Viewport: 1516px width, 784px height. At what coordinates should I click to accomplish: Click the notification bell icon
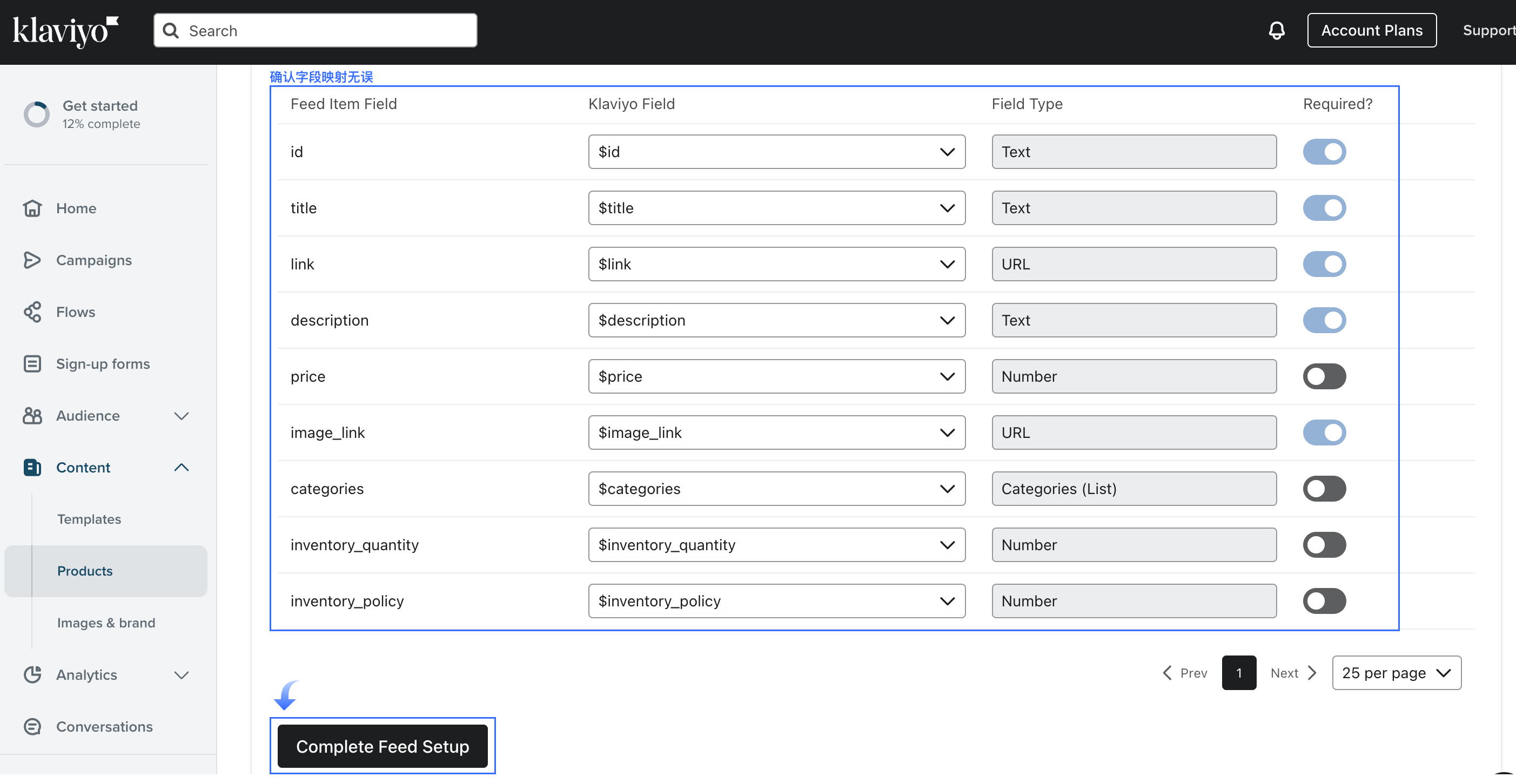coord(1276,31)
